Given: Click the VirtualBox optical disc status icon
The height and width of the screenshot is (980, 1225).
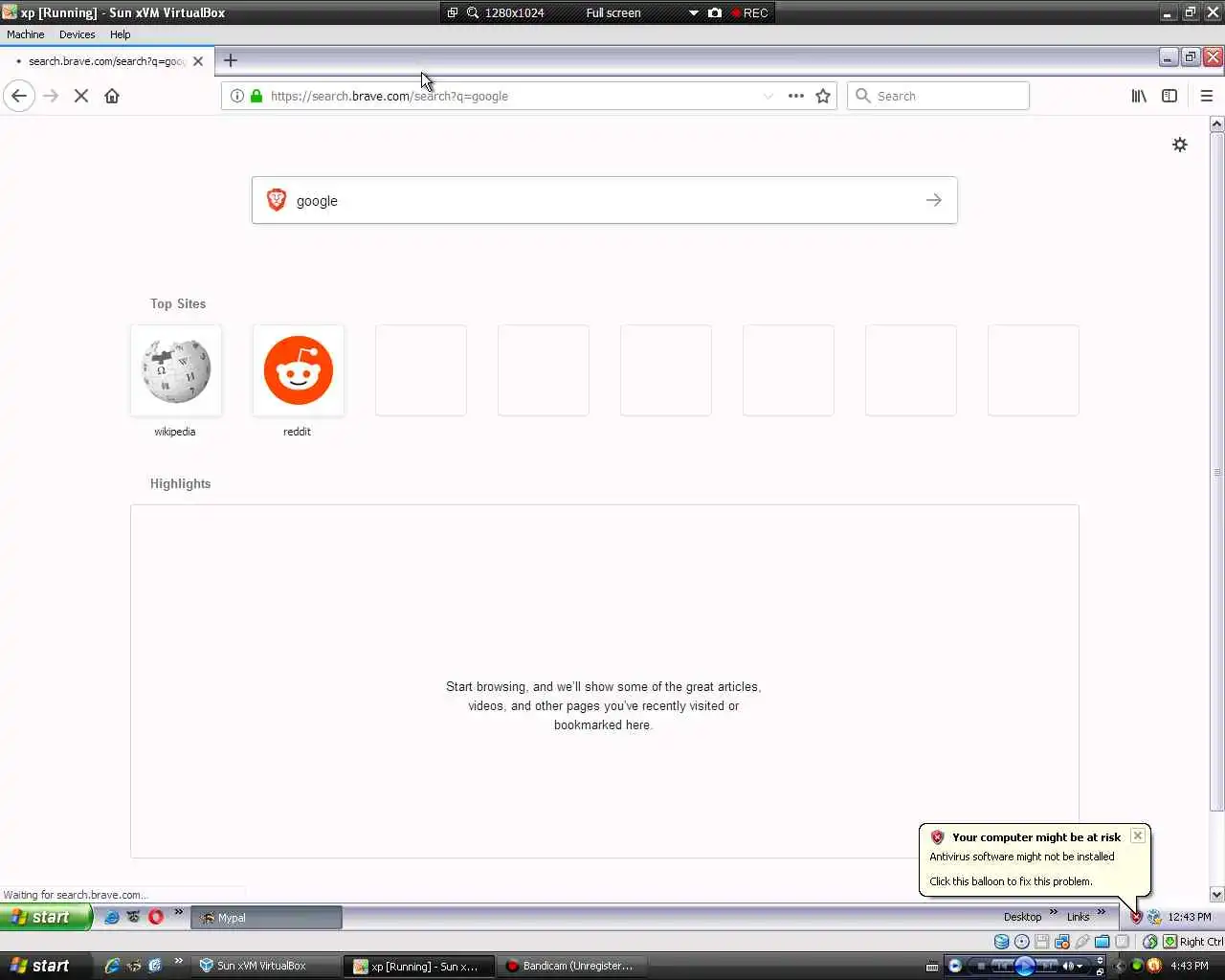Looking at the screenshot, I should coord(1022,942).
